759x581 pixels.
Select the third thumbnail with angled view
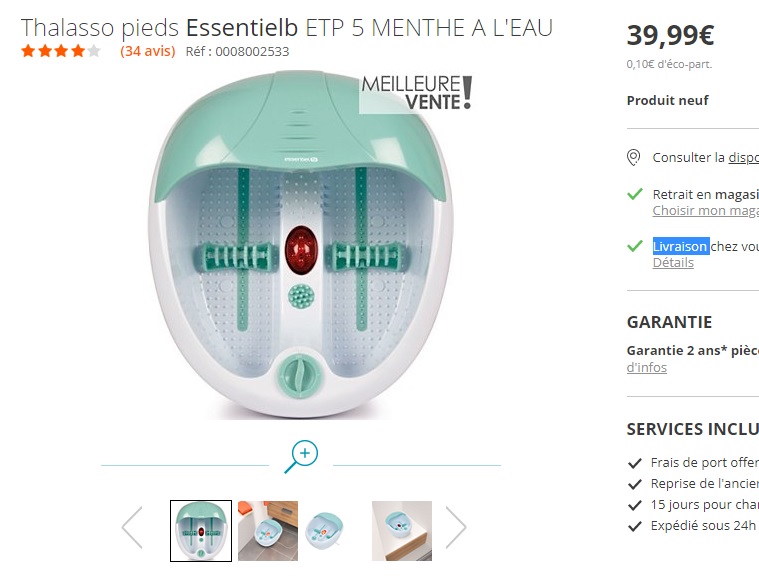point(332,530)
